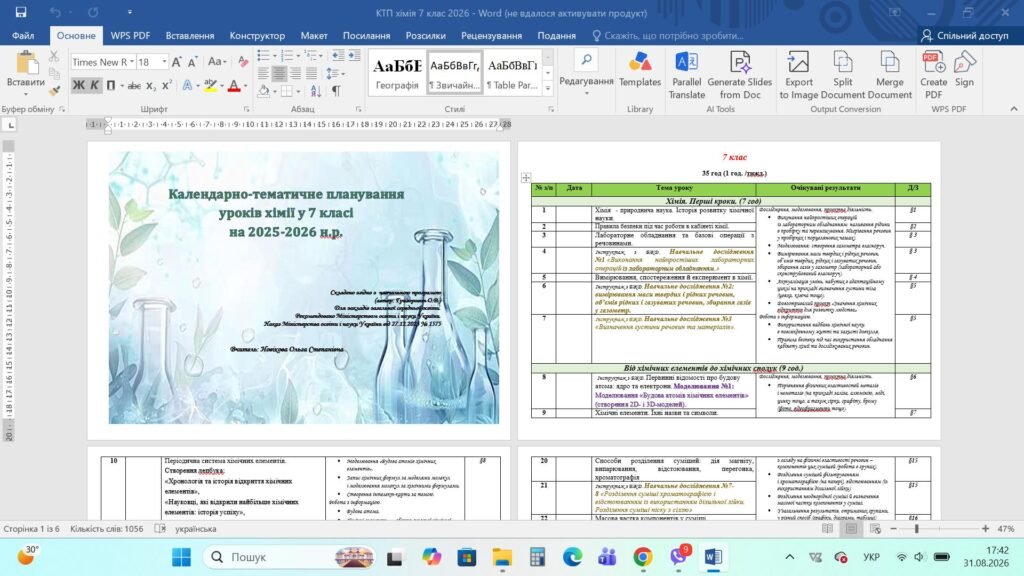Image resolution: width=1024 pixels, height=576 pixels.
Task: Click Export to Image
Action: [799, 74]
